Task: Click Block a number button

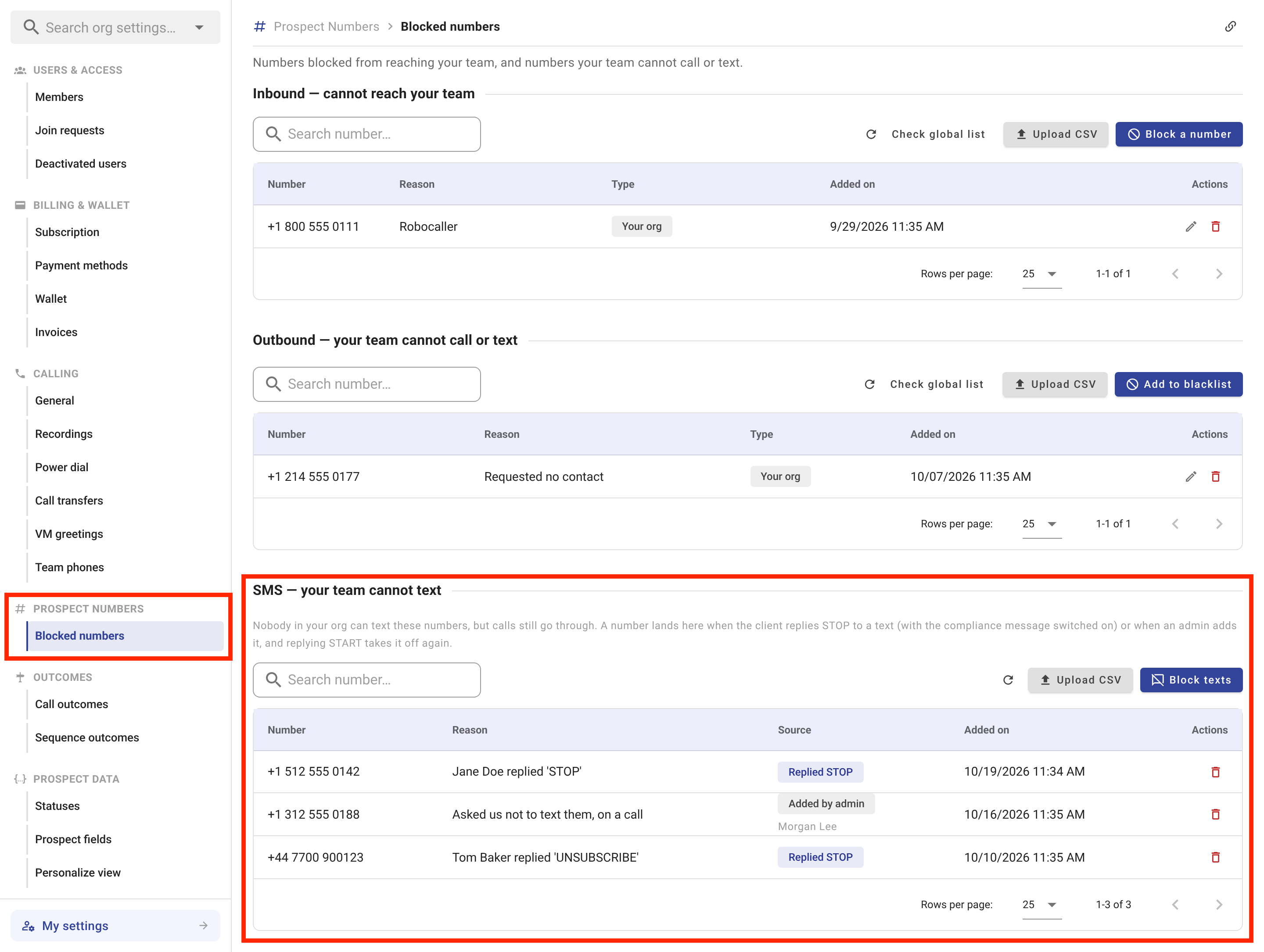Action: 1179,134
